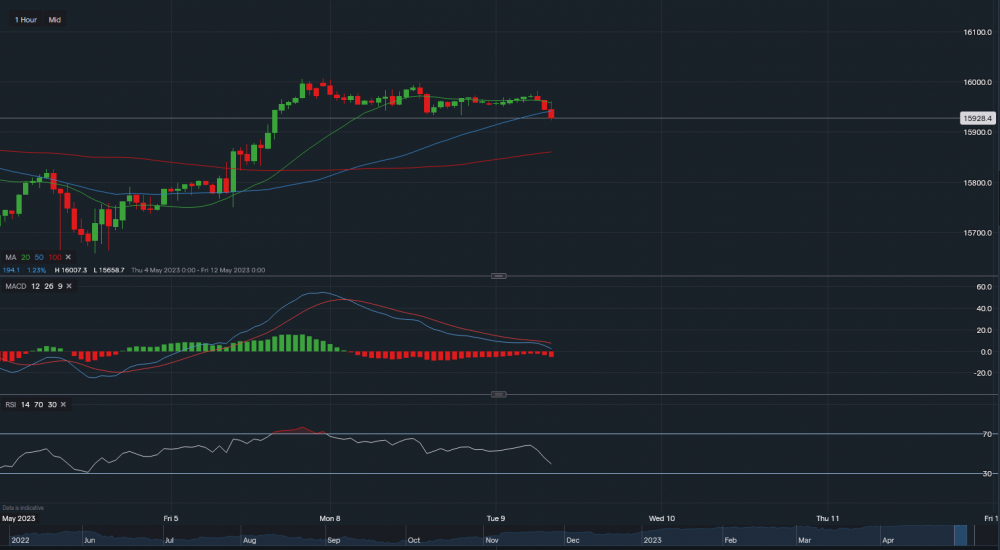Open the Mid price type dropdown

[x=55, y=19]
